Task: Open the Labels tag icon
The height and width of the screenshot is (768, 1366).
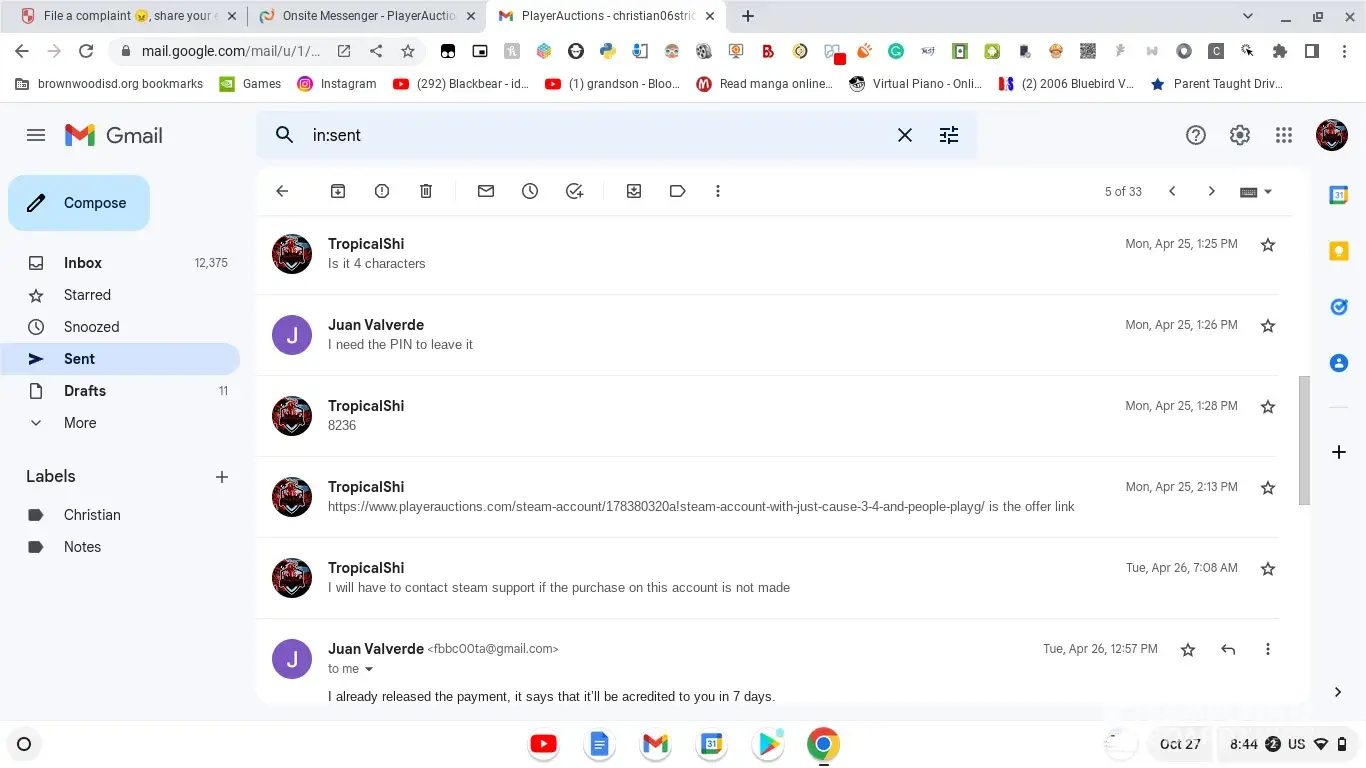Action: [678, 191]
